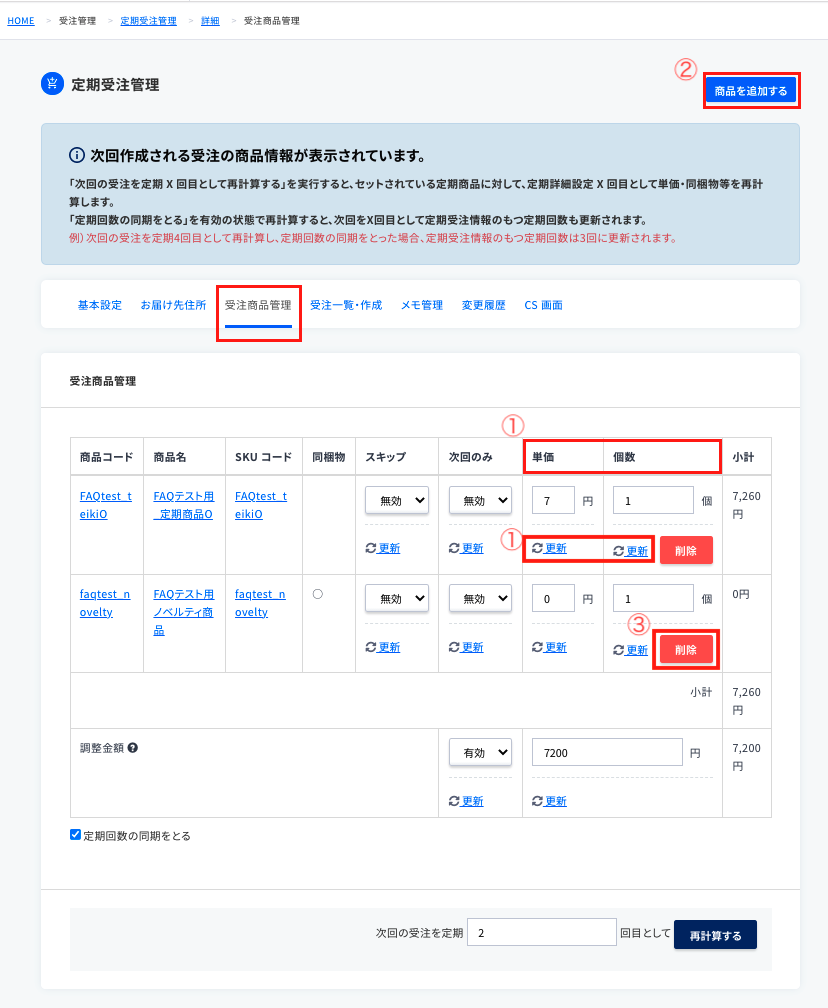Open product name link FAQテスト用ノベルティ商品
828x1008 pixels.
tap(184, 612)
